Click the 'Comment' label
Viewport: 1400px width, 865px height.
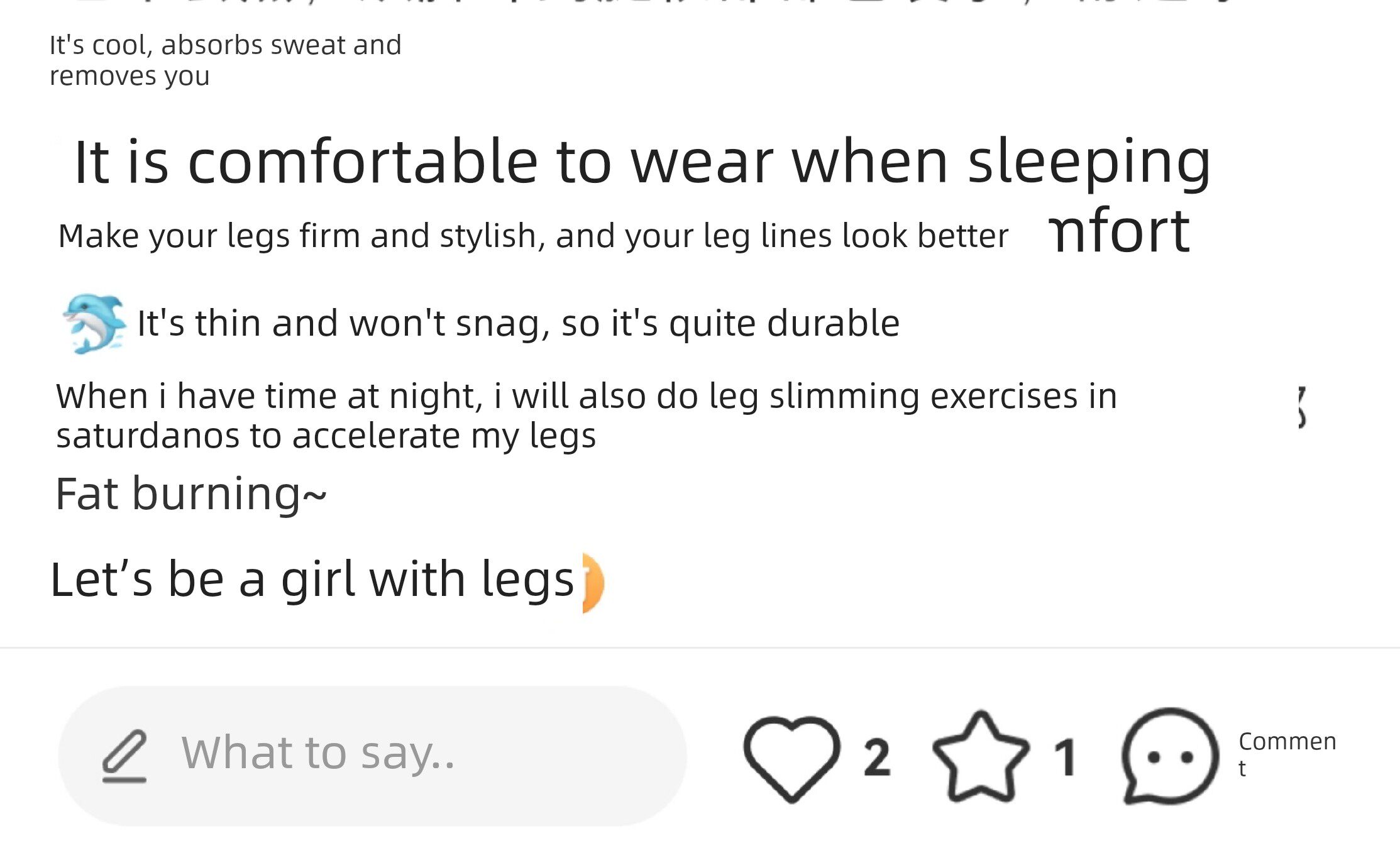point(1286,754)
